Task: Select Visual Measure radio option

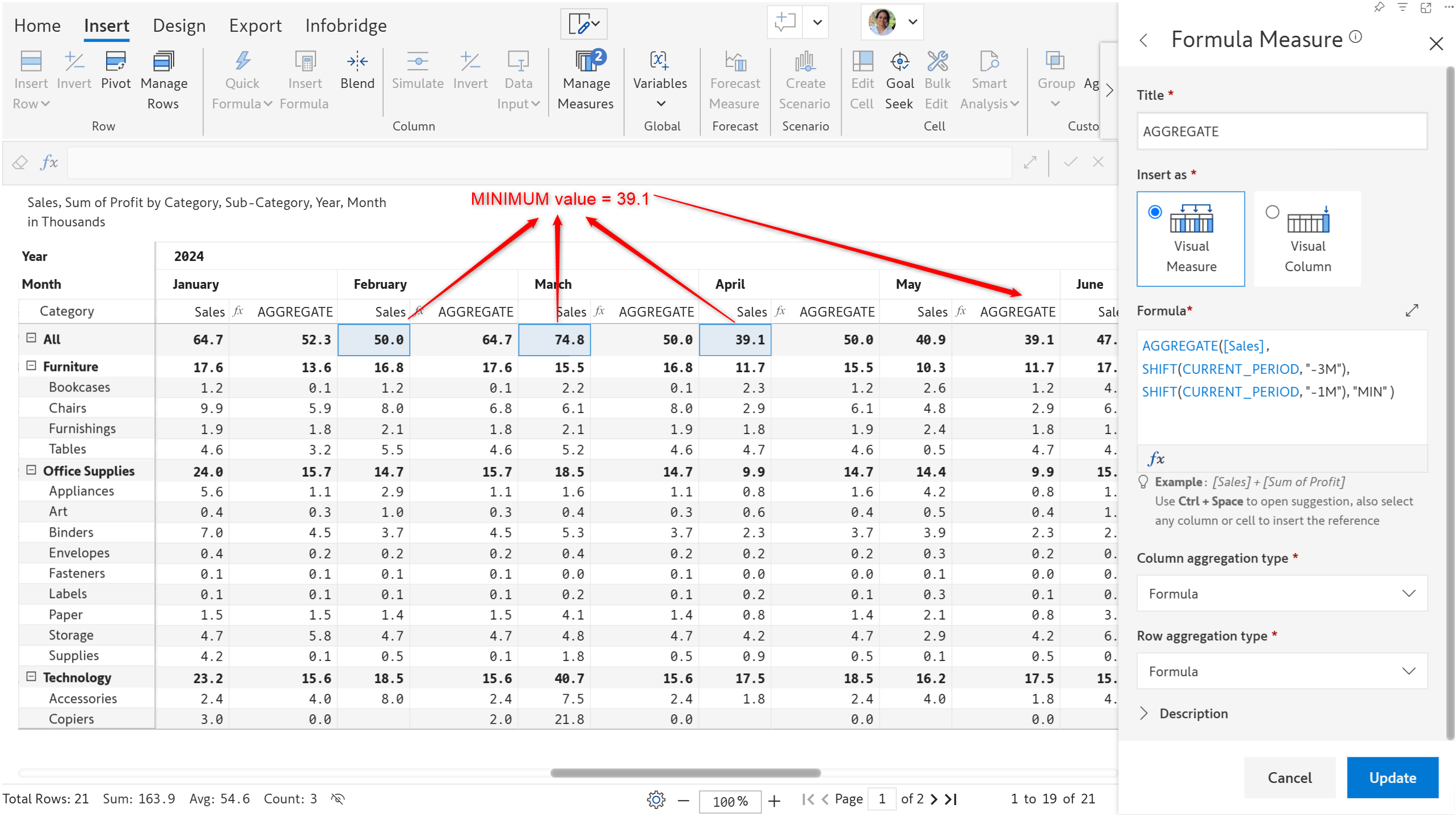Action: 1155,212
